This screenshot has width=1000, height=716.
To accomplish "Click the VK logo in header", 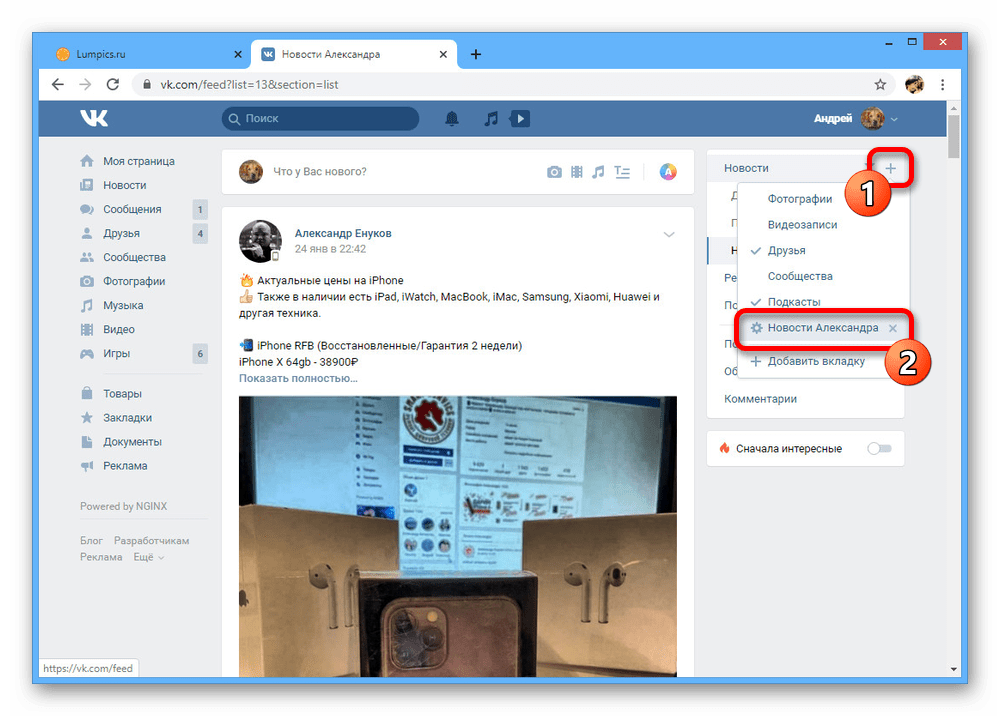I will (x=94, y=119).
